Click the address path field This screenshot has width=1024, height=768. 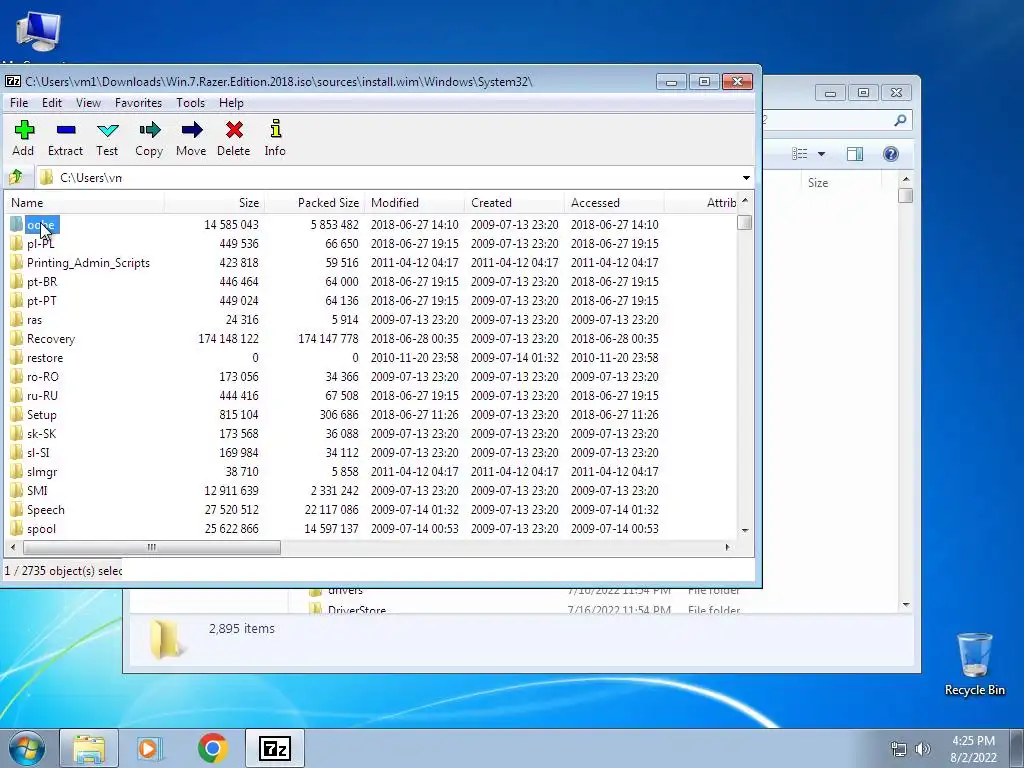click(x=392, y=178)
